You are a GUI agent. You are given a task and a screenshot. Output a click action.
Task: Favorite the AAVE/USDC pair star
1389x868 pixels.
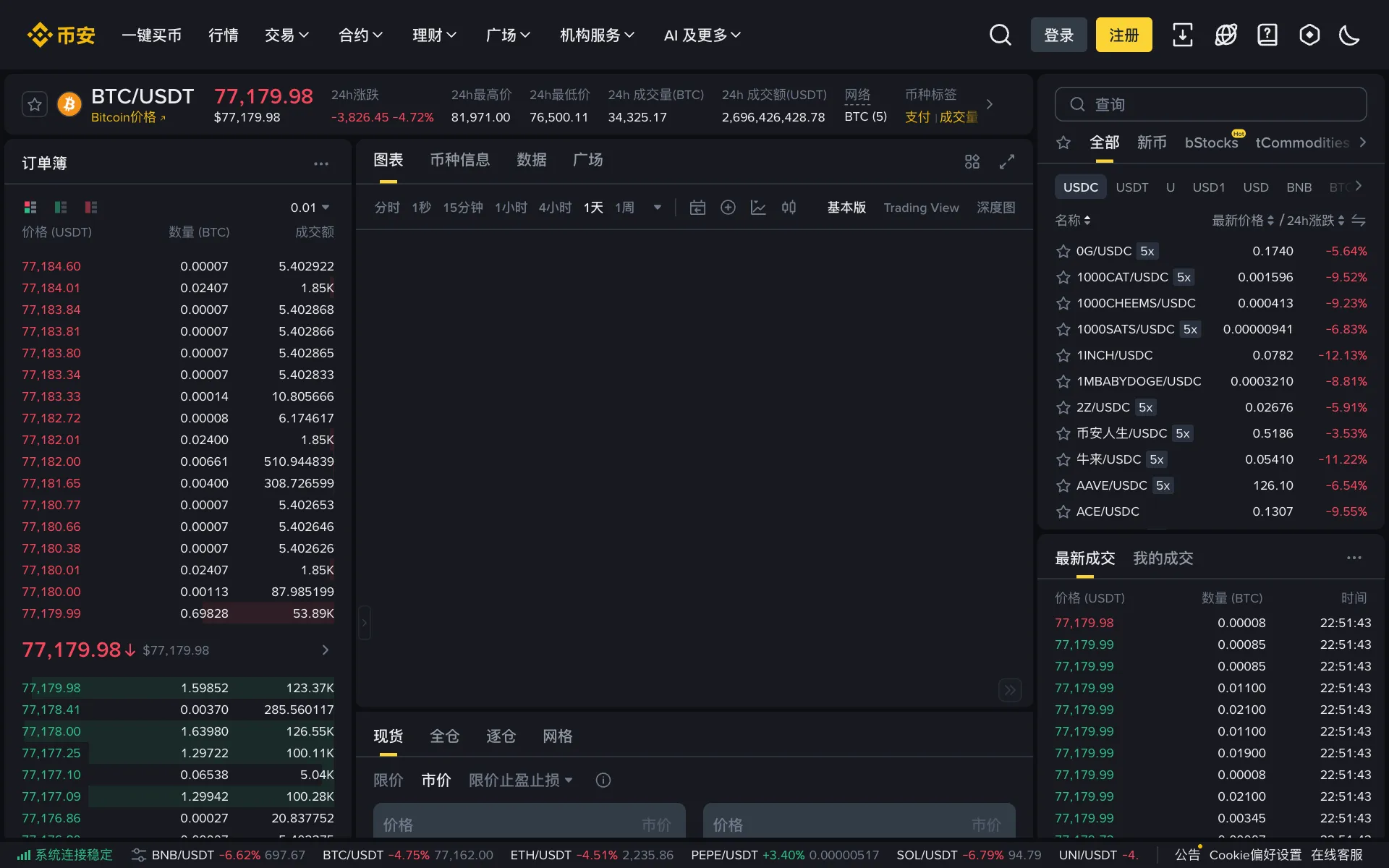click(1063, 485)
